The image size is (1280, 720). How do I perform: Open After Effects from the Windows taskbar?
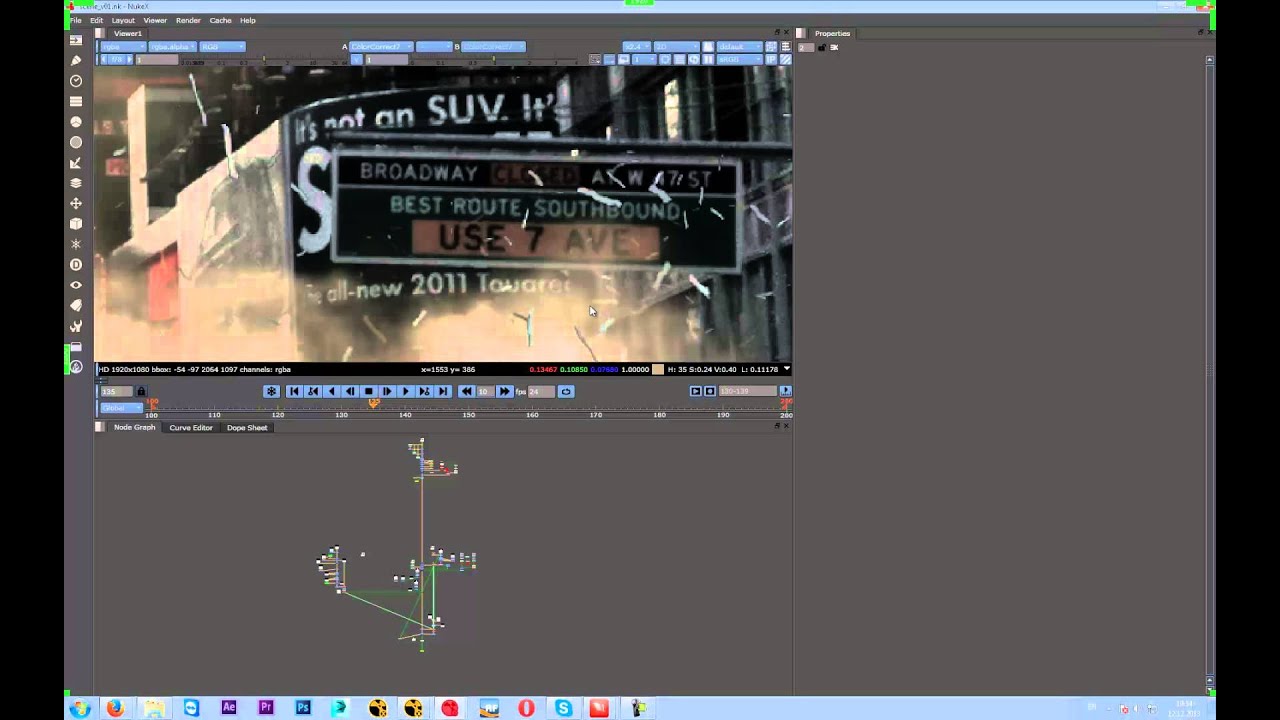229,707
